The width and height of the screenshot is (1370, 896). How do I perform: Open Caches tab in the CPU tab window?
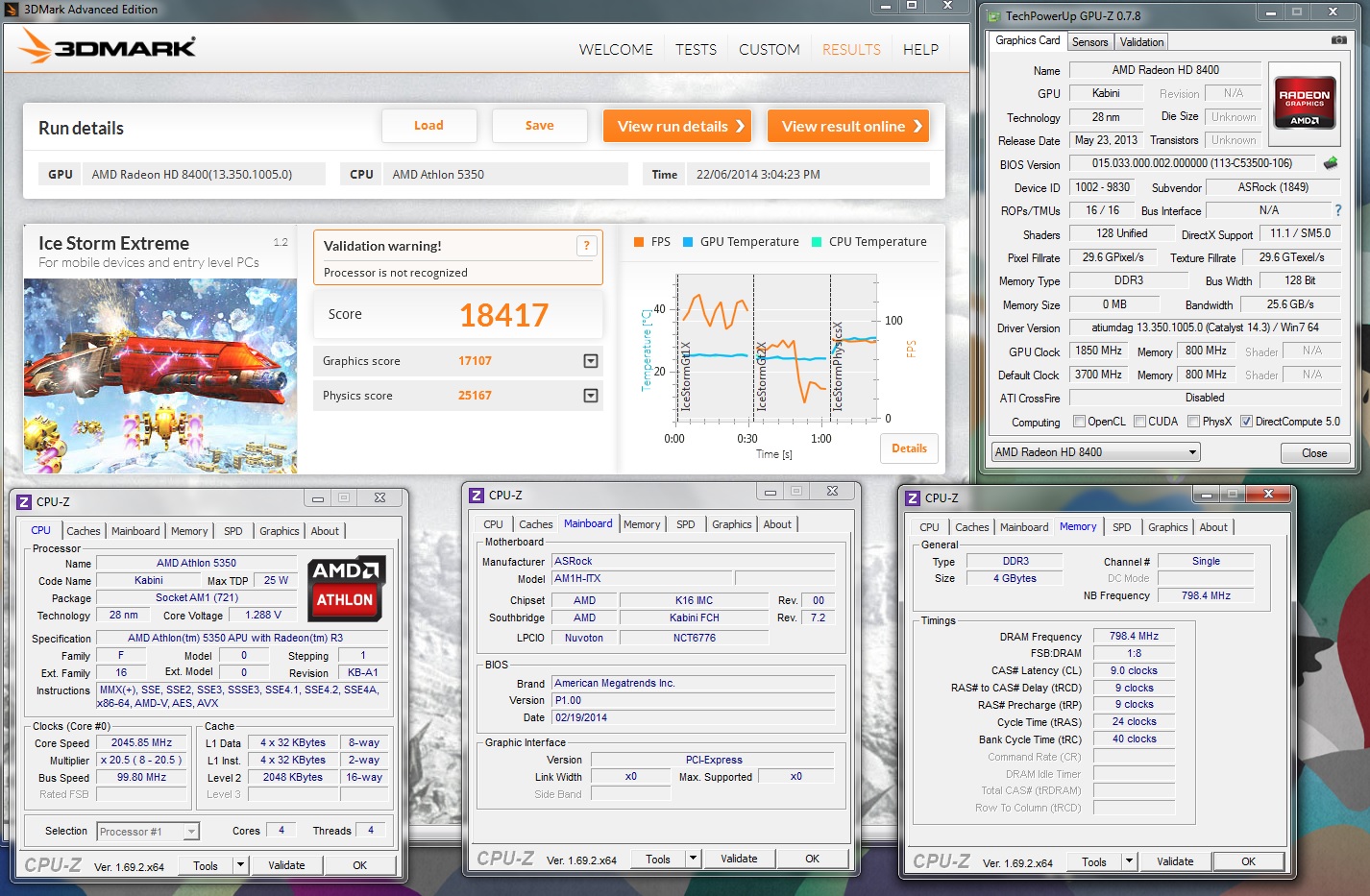[84, 531]
